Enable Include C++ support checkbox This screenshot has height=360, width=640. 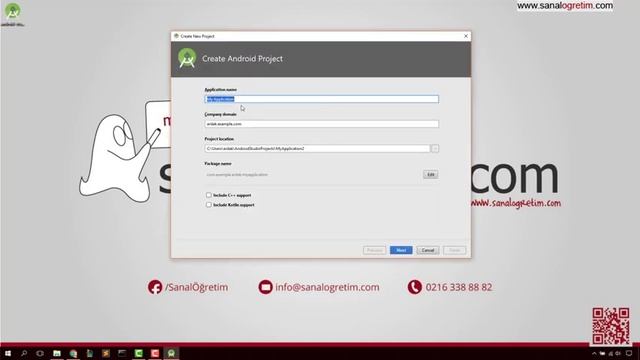[x=209, y=195]
